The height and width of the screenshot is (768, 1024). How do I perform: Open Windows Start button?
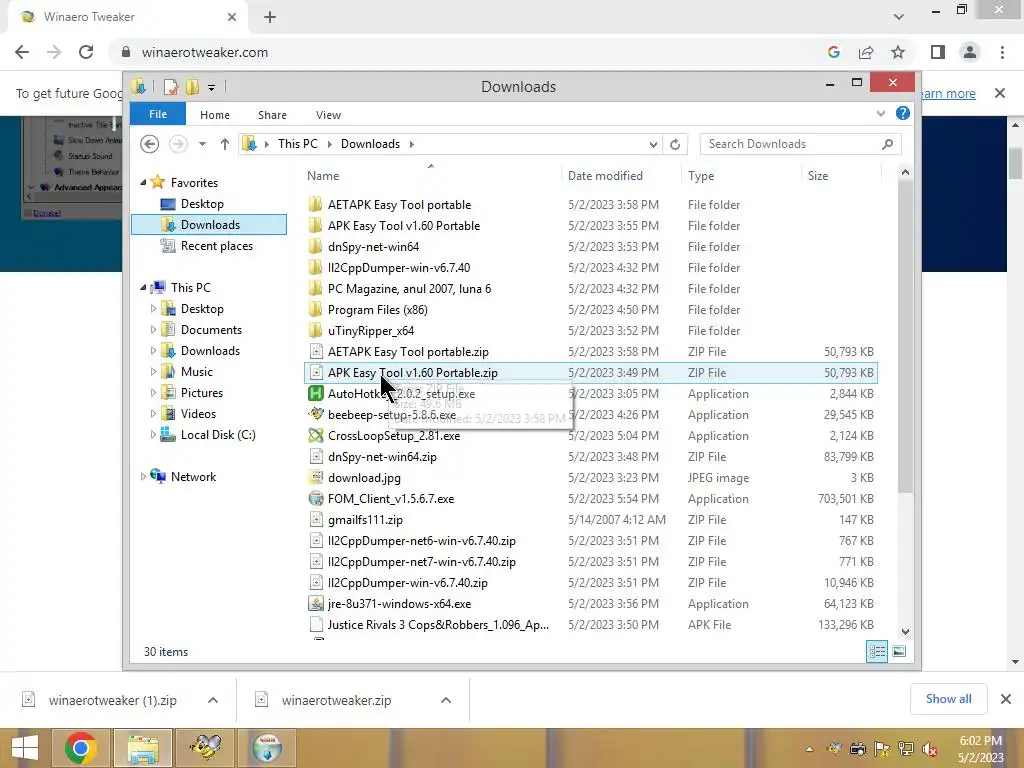[25, 748]
